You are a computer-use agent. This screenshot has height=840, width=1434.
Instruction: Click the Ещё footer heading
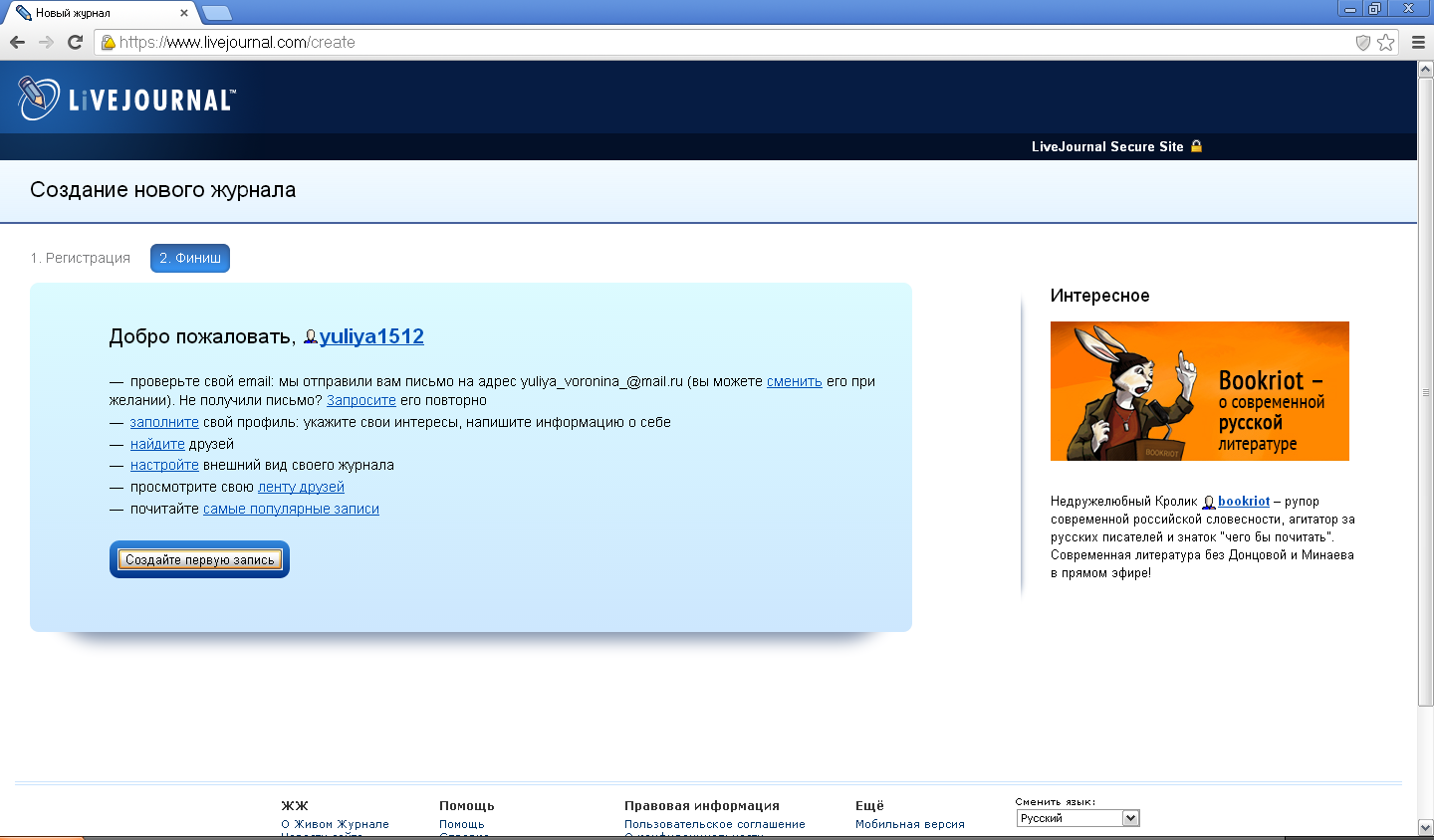tap(869, 806)
